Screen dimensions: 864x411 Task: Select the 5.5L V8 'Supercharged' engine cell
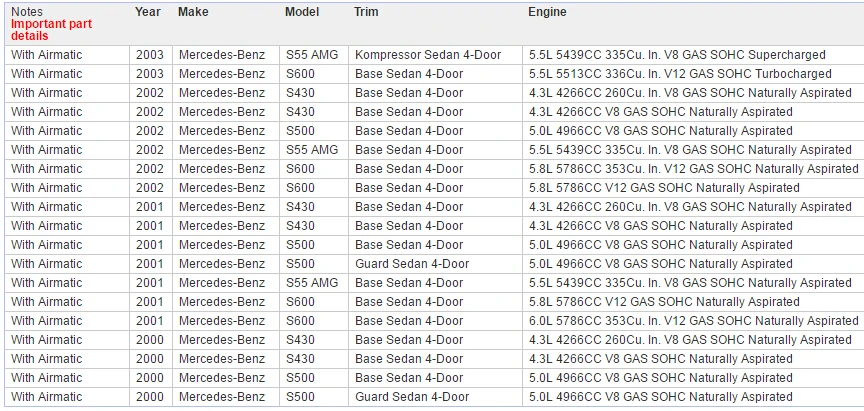click(x=677, y=55)
